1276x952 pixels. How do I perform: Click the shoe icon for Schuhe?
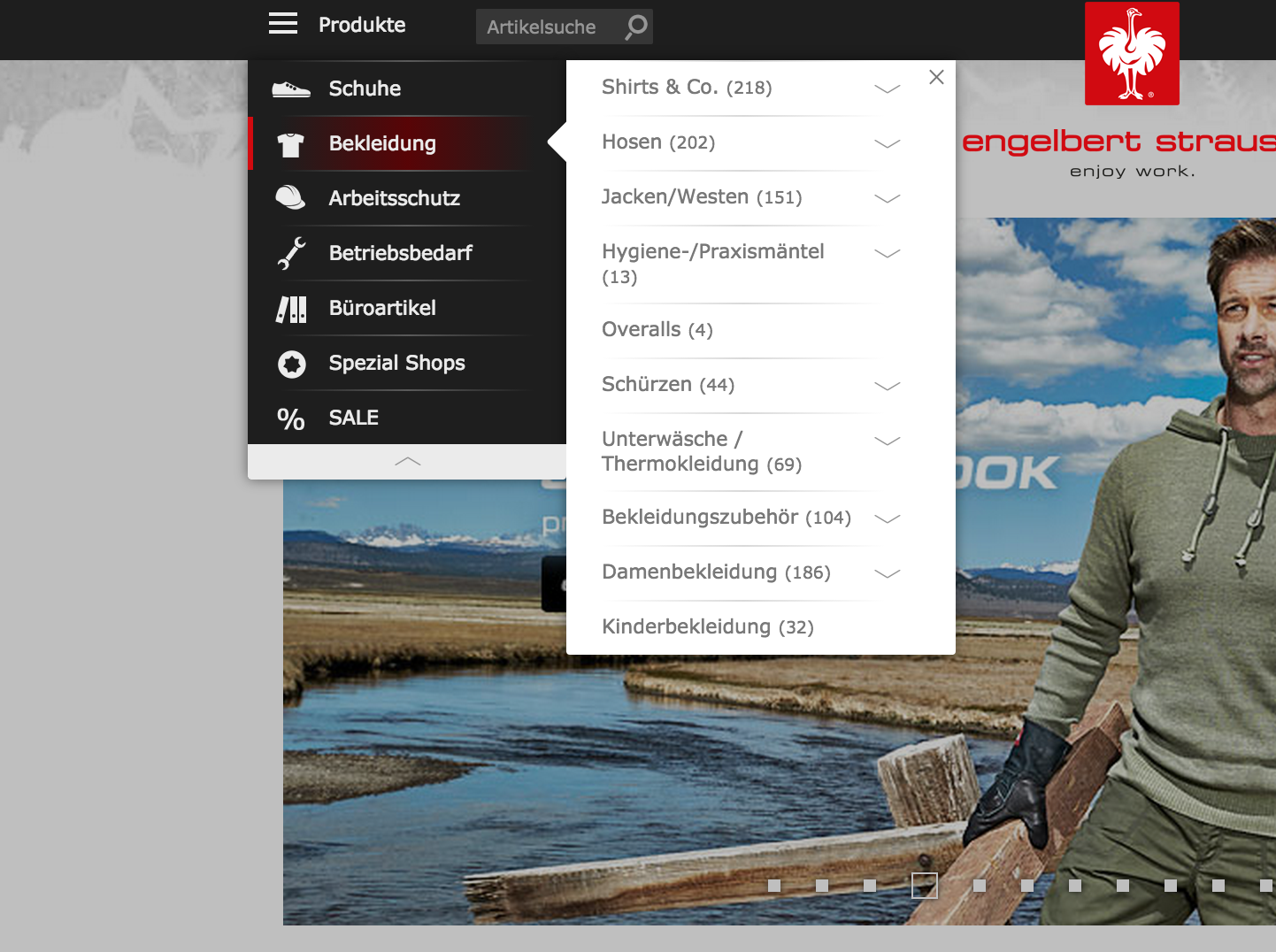tap(291, 89)
